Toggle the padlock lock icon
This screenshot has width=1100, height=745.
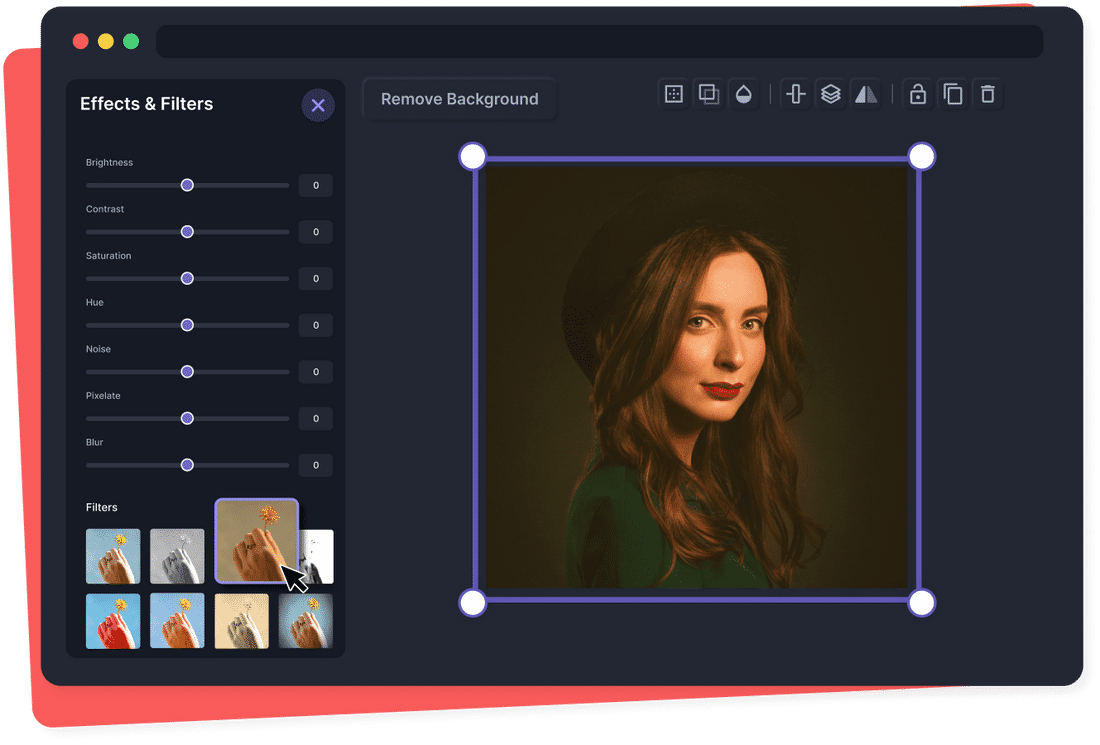[918, 94]
